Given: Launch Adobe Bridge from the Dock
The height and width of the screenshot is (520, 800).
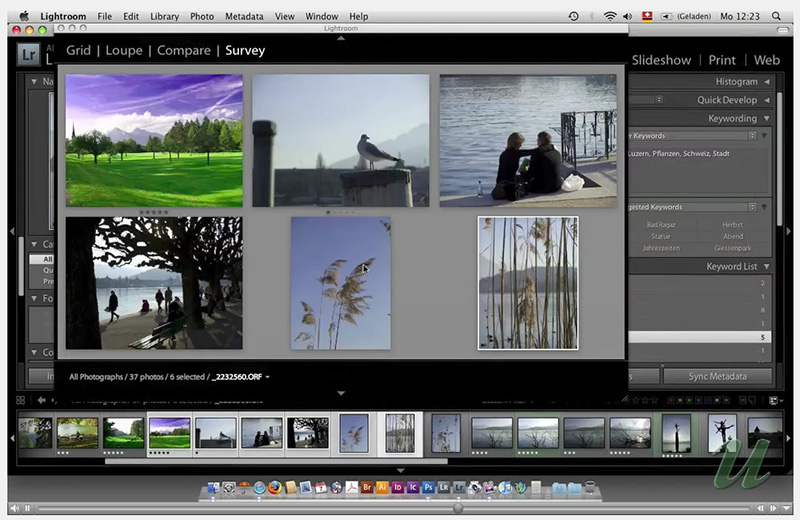Looking at the screenshot, I should 367,488.
